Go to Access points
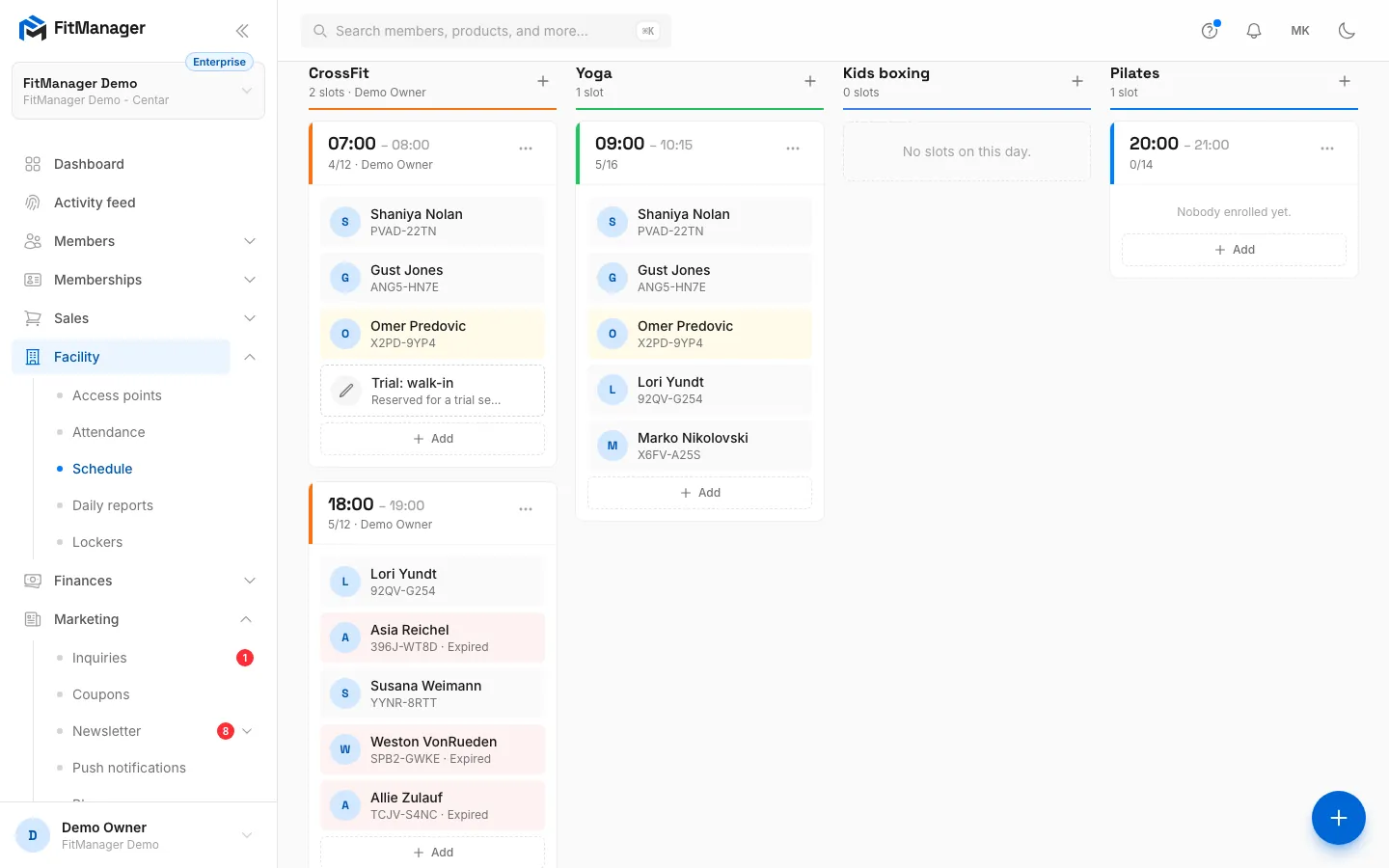 tap(117, 395)
